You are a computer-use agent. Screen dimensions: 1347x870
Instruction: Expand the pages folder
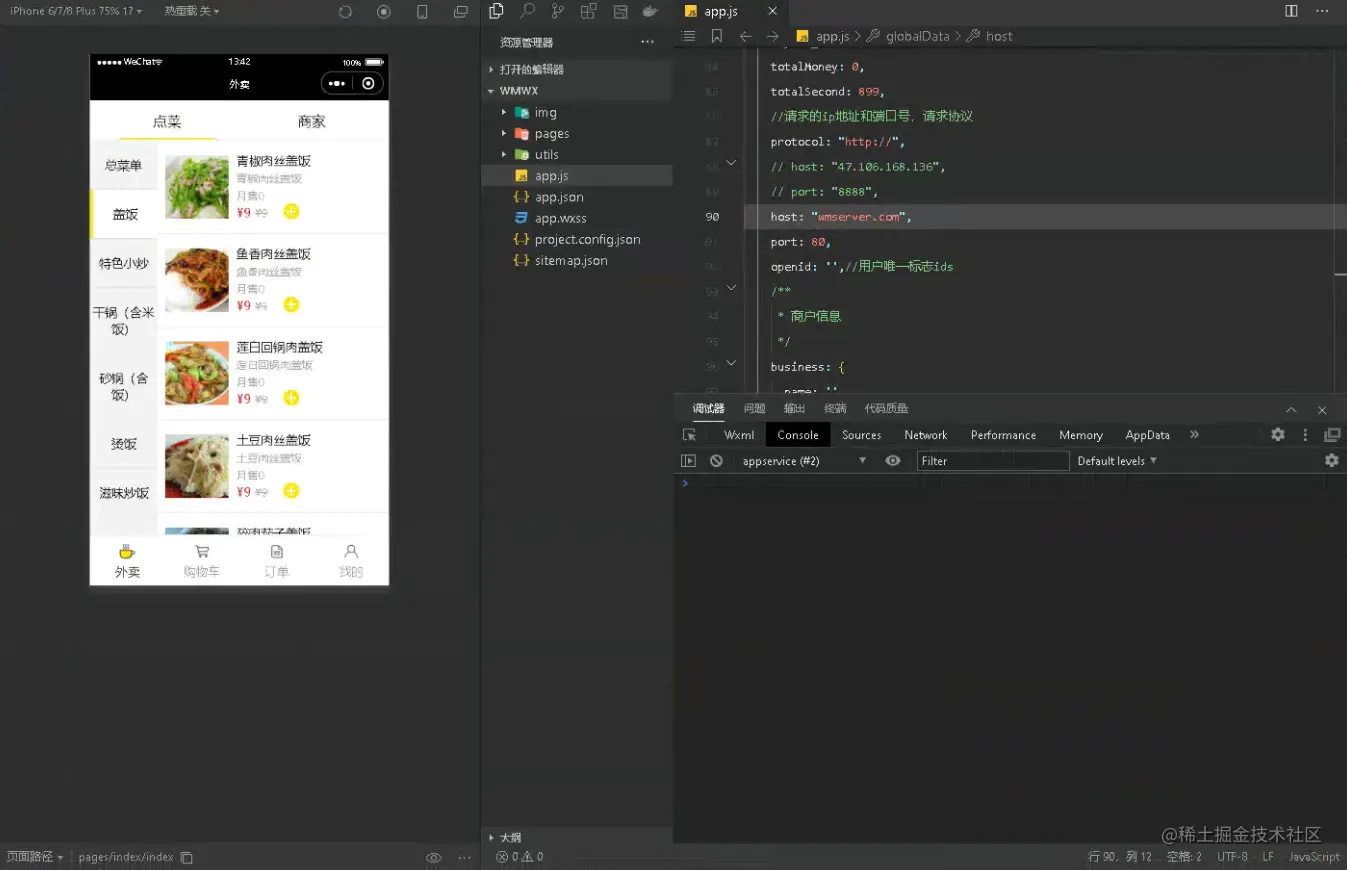(x=577, y=134)
